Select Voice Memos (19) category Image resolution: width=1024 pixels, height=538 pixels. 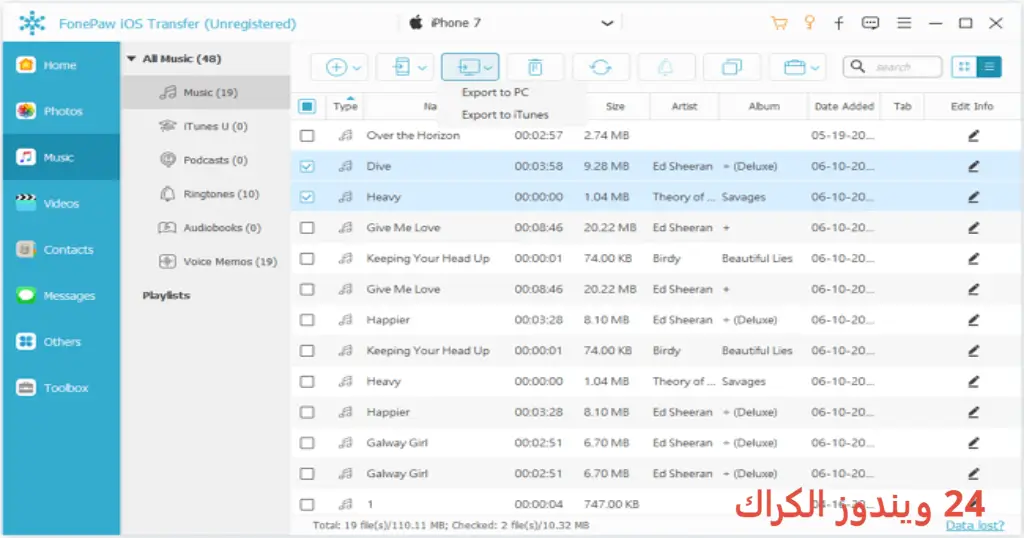tap(206, 262)
